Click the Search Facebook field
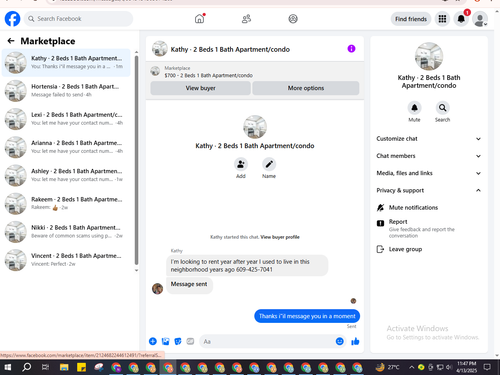The height and width of the screenshot is (375, 500). point(79,19)
